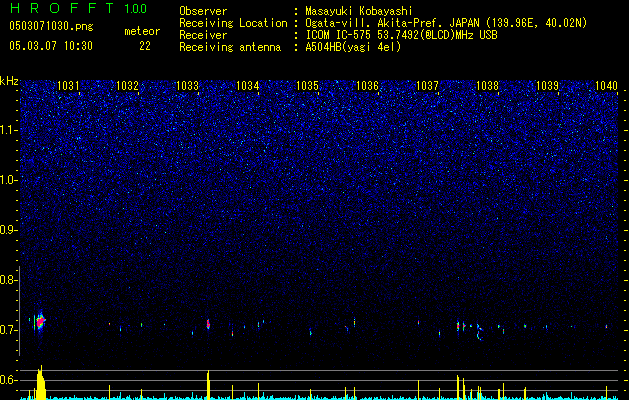The height and width of the screenshot is (400, 629).
Task: Click the 1036 time axis marker
Action: click(x=367, y=86)
